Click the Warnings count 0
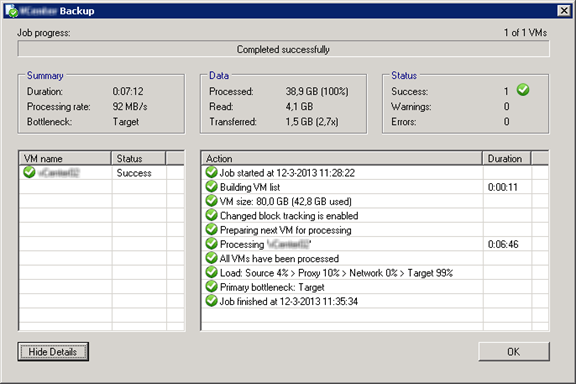 [x=506, y=107]
